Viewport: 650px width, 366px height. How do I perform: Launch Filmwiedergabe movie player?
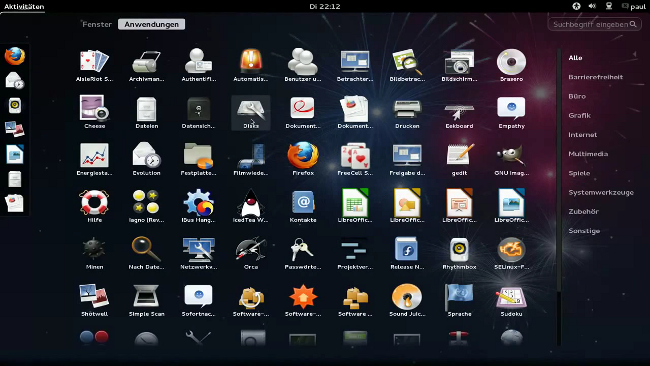coord(251,159)
